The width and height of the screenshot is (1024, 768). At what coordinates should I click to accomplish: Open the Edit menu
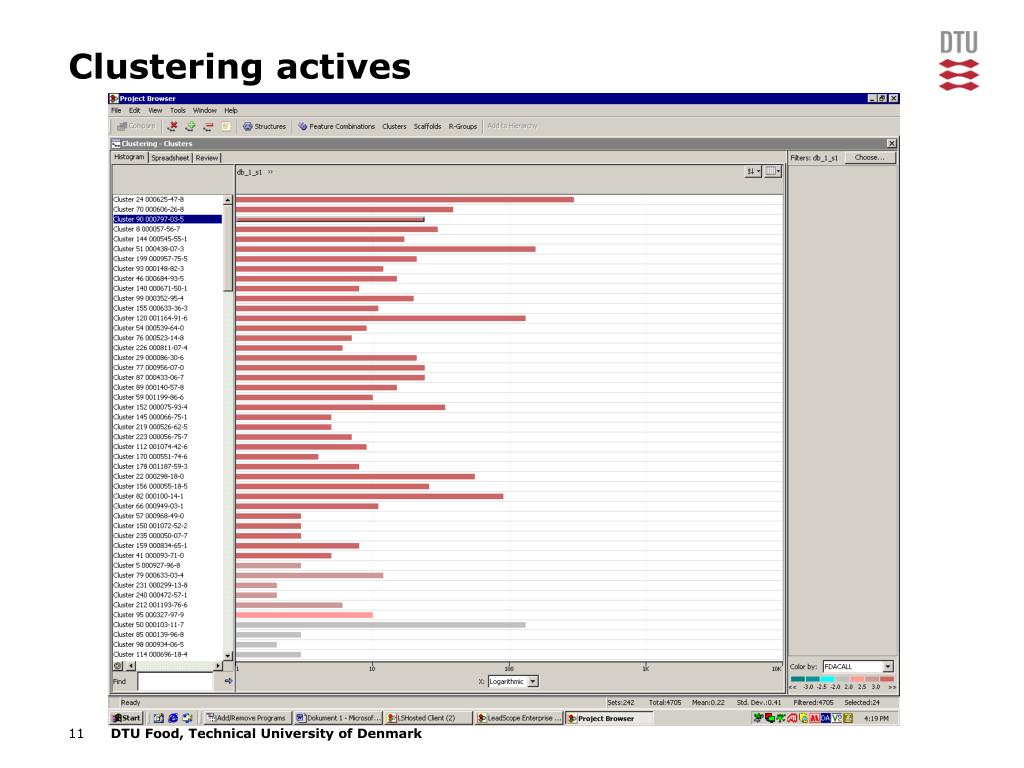pos(135,110)
